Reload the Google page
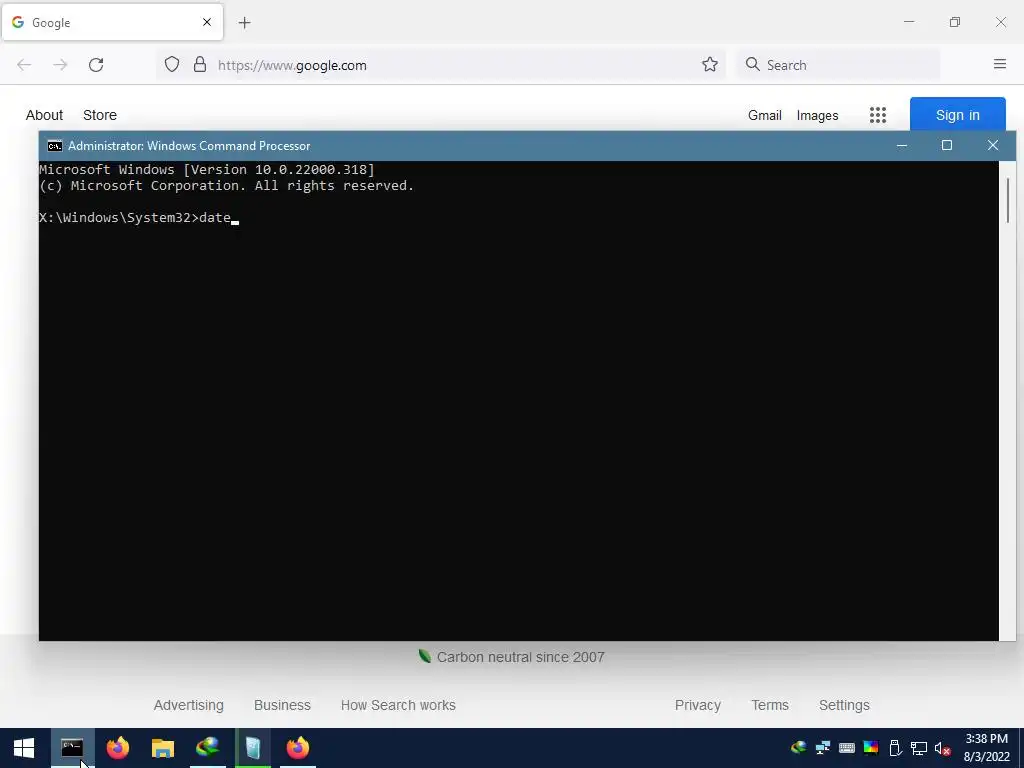 96,65
